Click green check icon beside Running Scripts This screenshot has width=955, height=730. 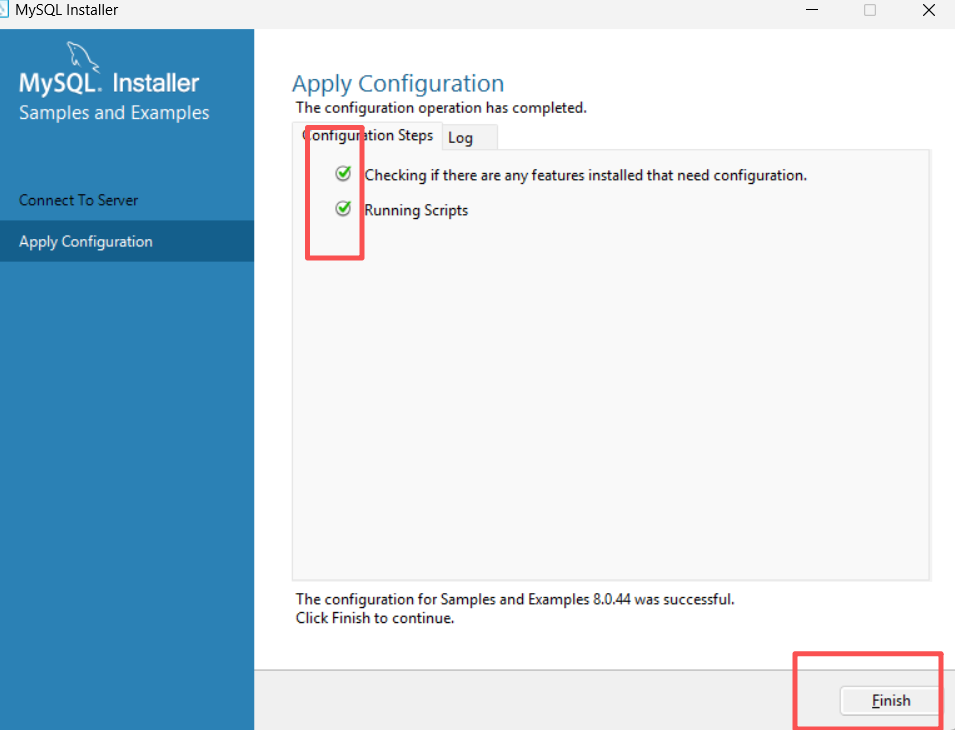(343, 209)
